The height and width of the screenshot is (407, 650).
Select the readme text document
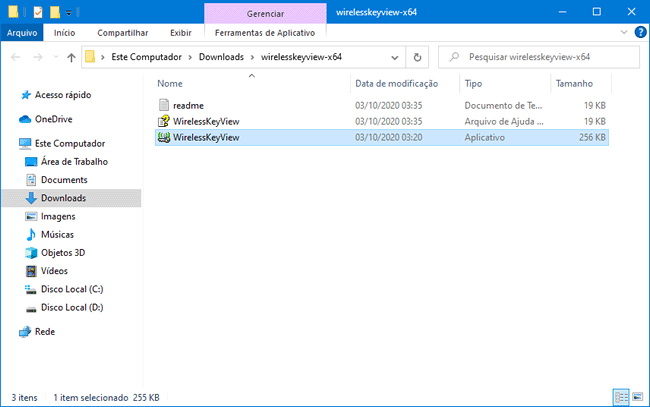188,105
